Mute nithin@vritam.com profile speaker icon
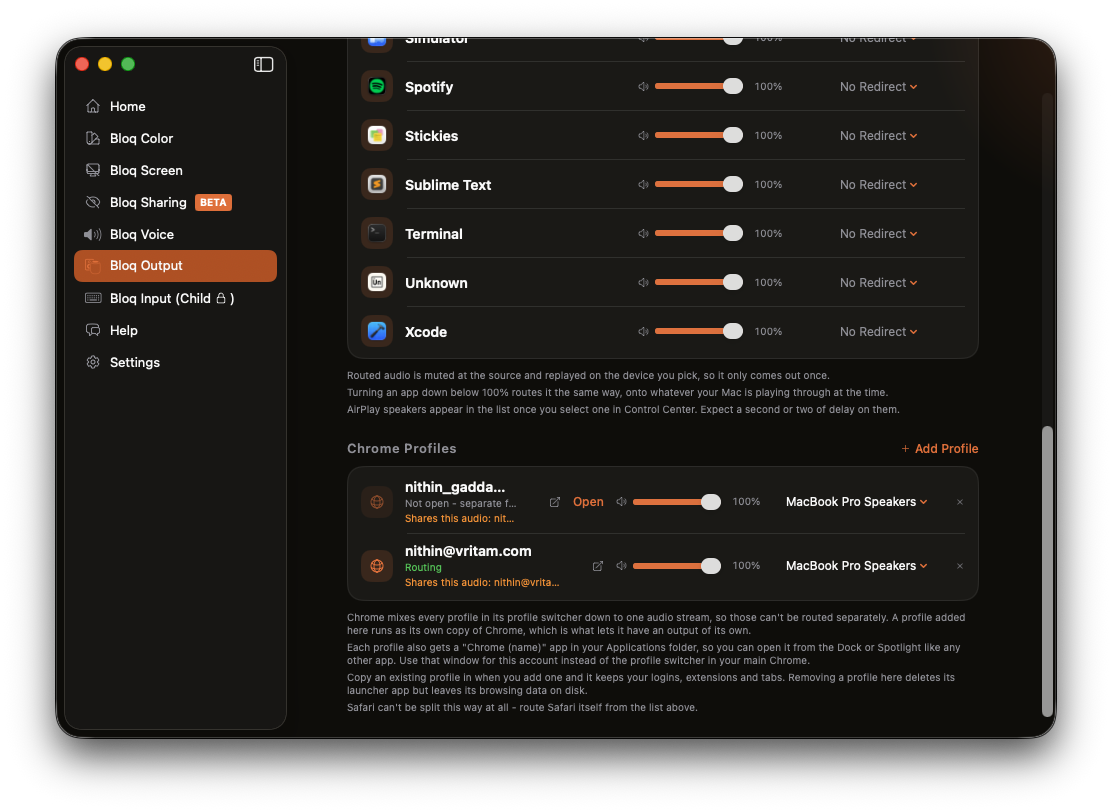 (x=621, y=565)
